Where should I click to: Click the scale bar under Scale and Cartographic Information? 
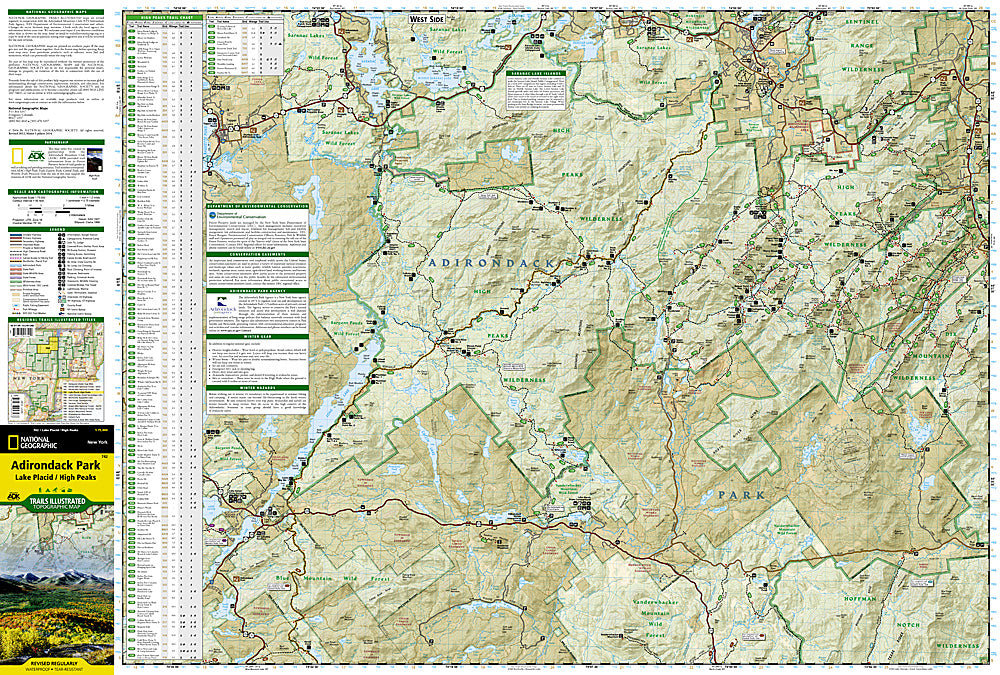(57, 209)
